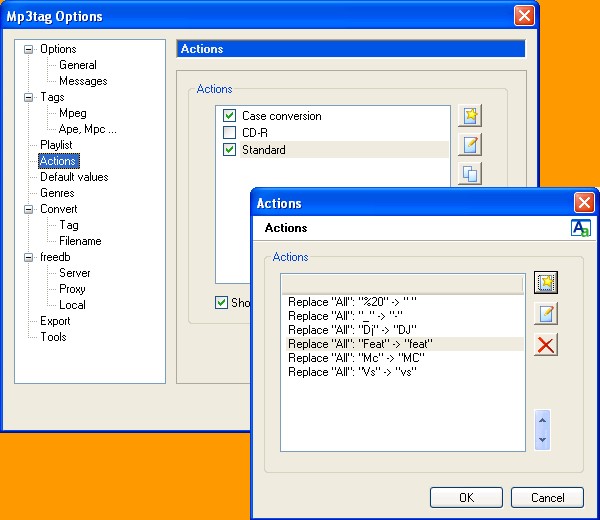Enable the CD-R action group checkbox

(230, 133)
